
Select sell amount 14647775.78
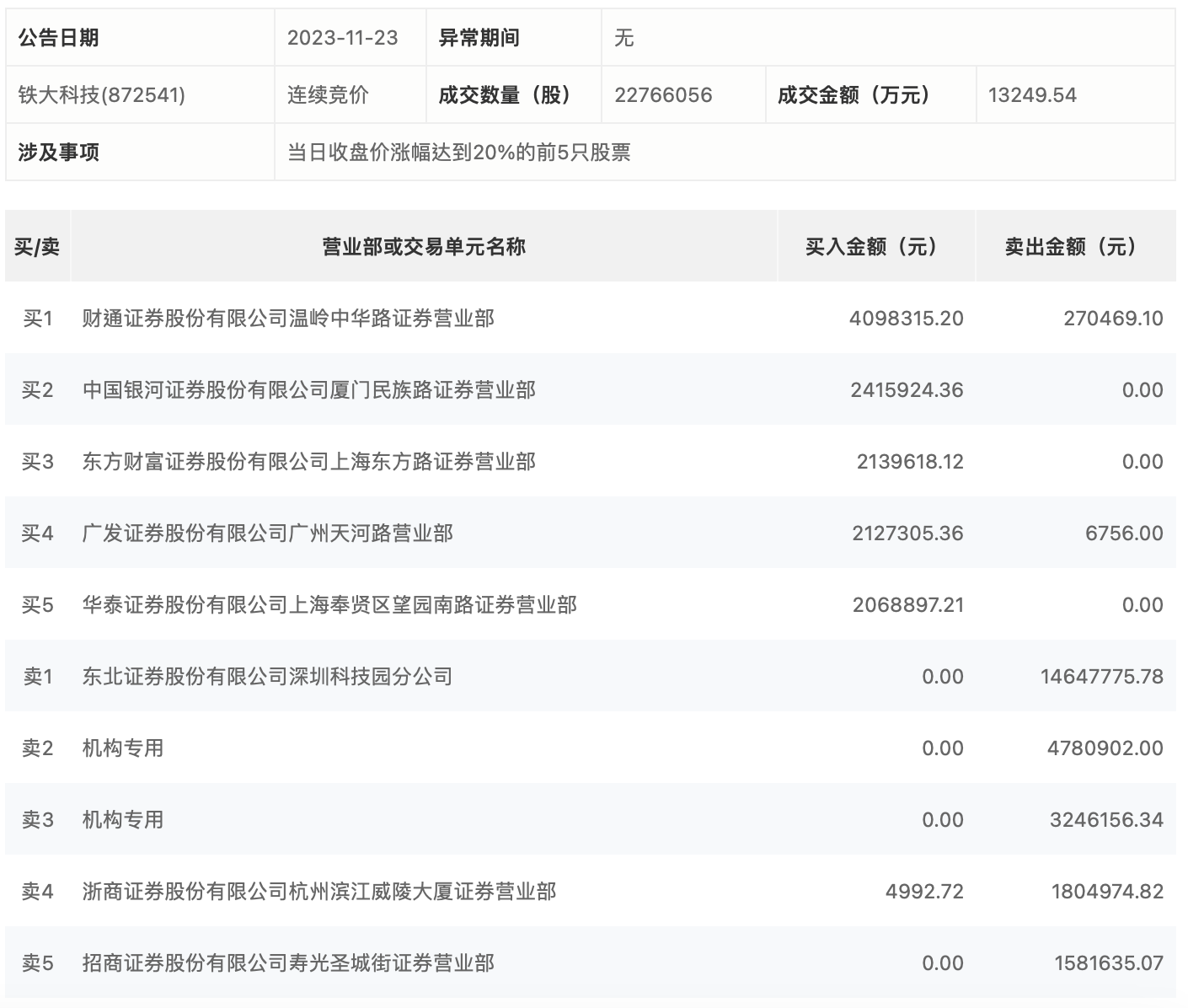pyautogui.click(x=1102, y=677)
